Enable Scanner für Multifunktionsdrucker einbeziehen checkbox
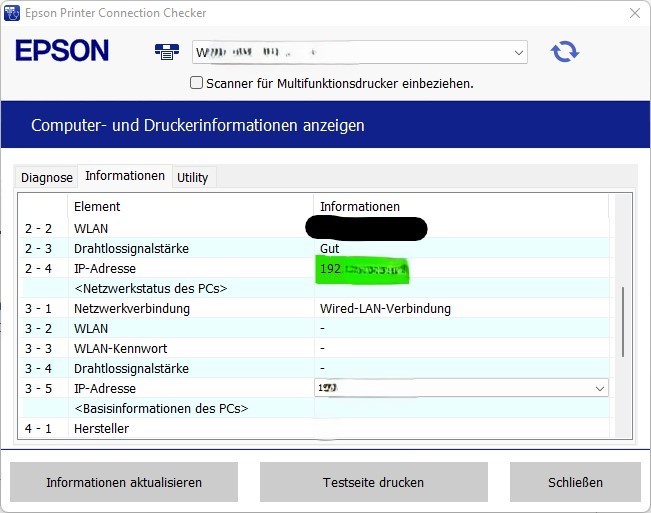The image size is (651, 513). 196,83
